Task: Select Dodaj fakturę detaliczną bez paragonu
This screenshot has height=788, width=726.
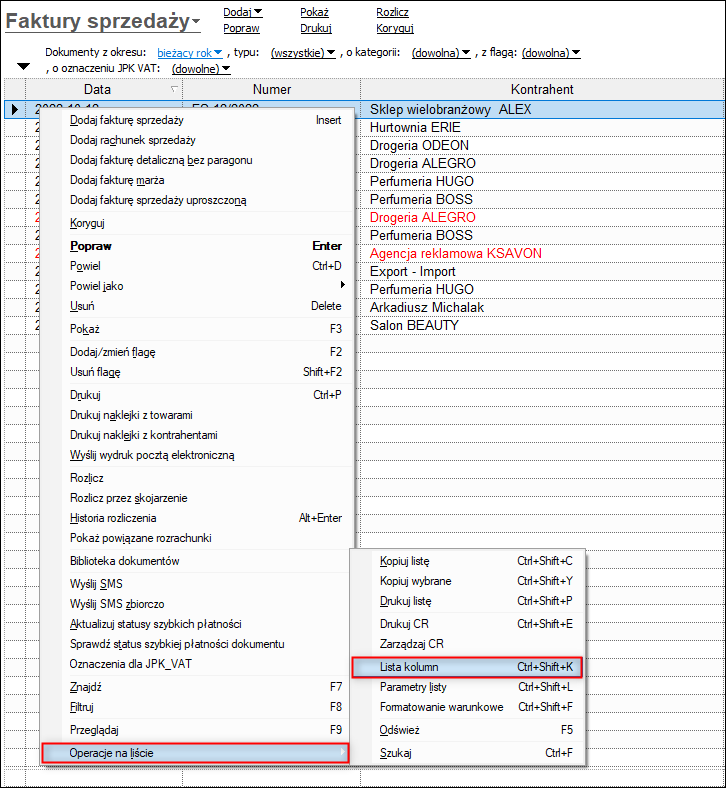Action: pyautogui.click(x=205, y=160)
